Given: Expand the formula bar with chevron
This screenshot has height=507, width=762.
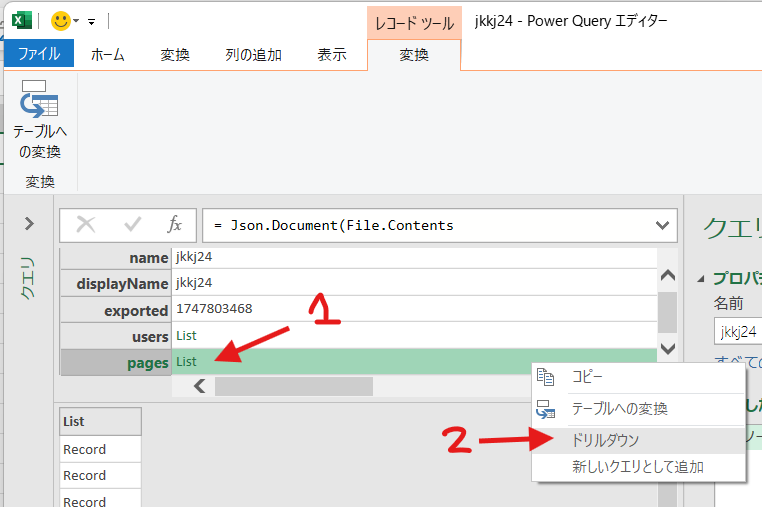Looking at the screenshot, I should point(662,225).
